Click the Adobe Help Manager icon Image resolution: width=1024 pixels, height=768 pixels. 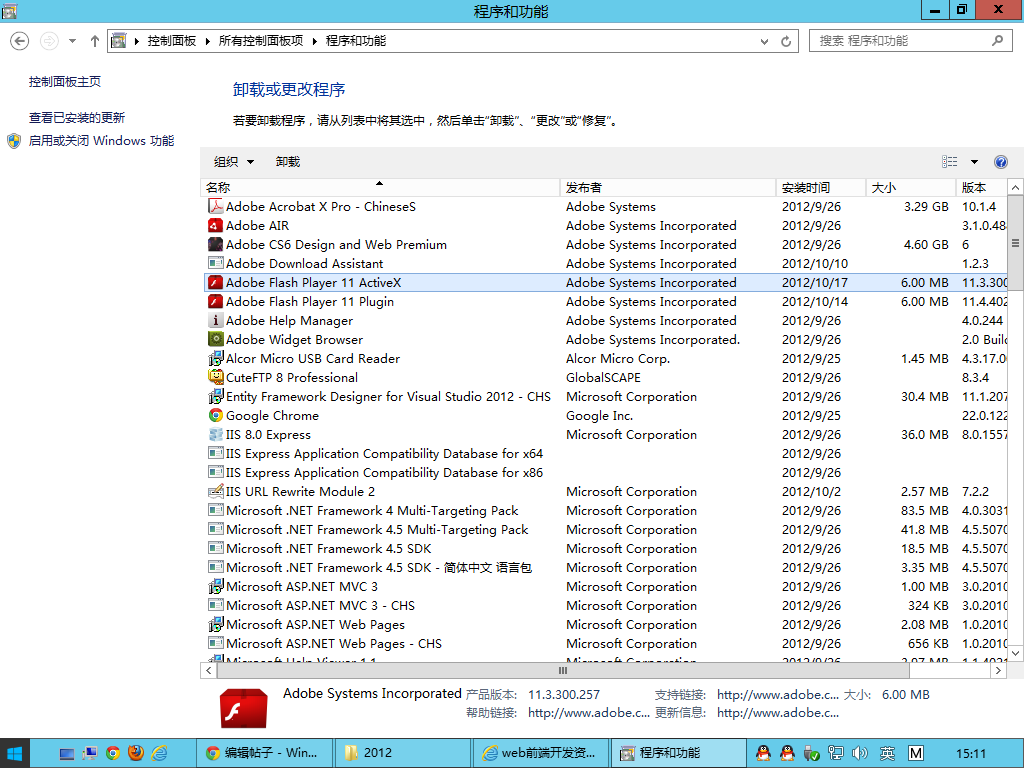coord(215,320)
